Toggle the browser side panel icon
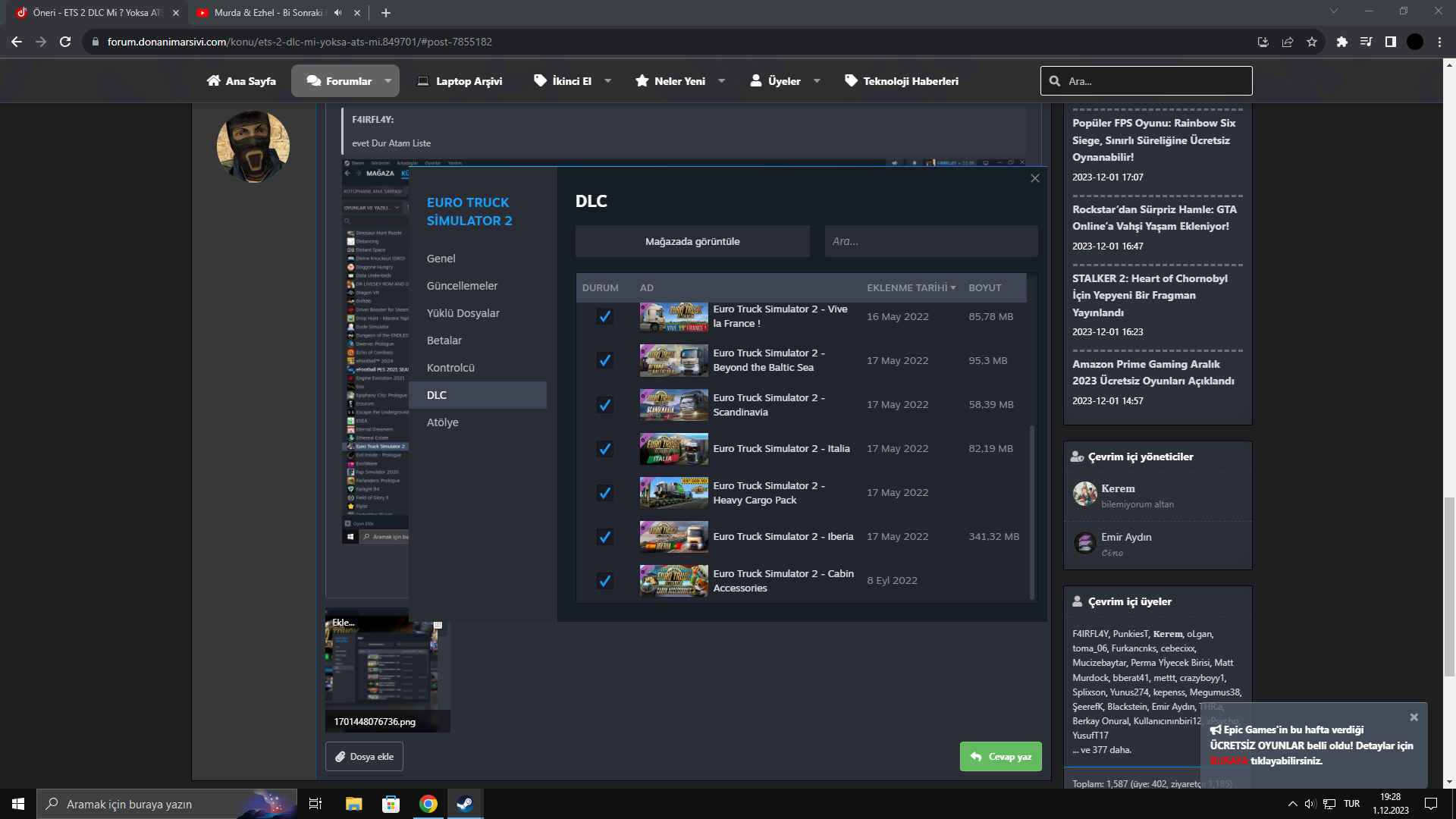 1390,42
